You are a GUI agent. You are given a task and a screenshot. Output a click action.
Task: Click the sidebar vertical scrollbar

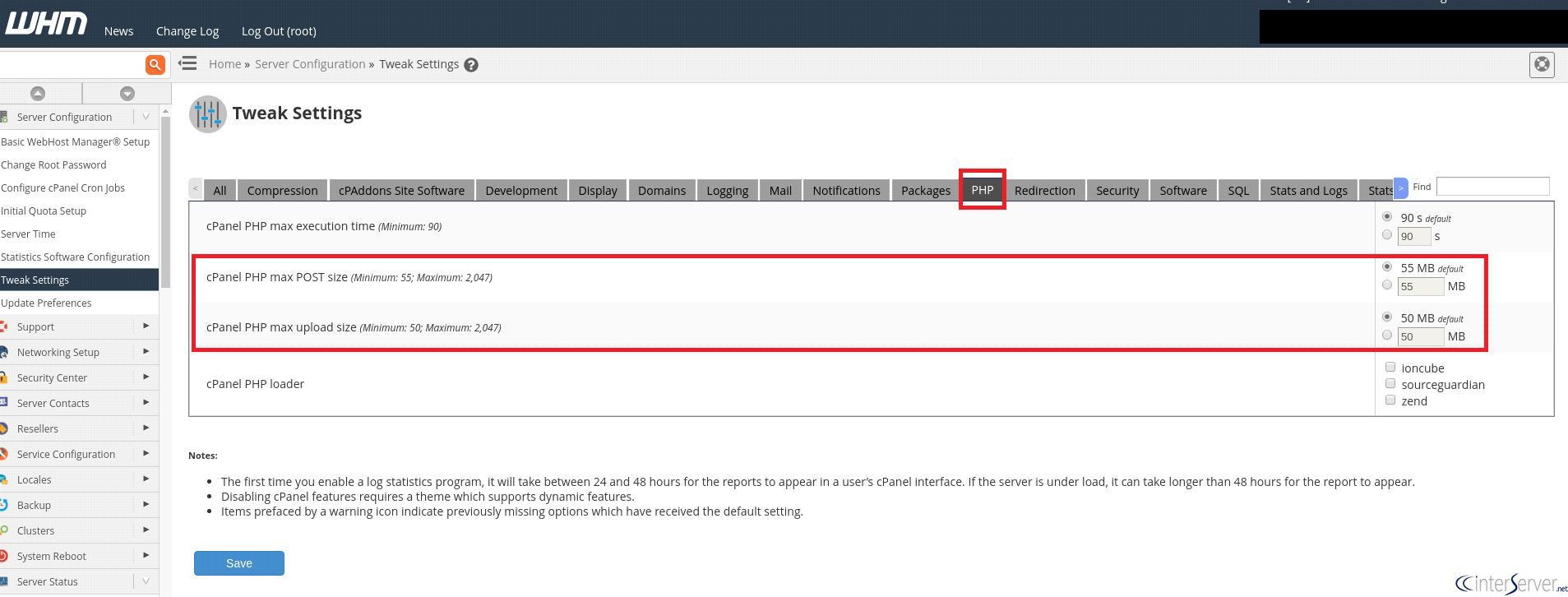coord(166,201)
